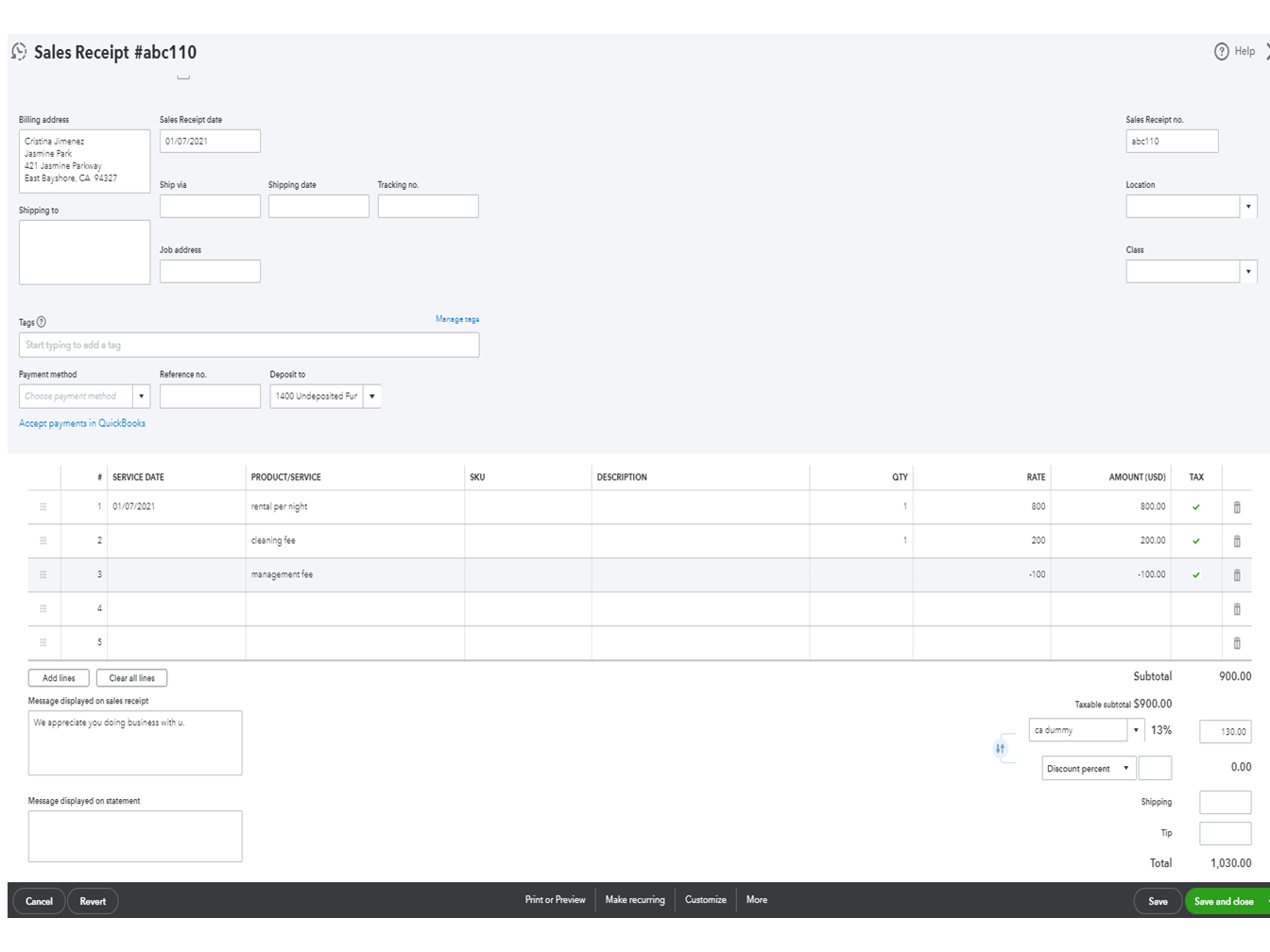
Task: Toggle tax checkmark for rental per night
Action: (x=1196, y=507)
